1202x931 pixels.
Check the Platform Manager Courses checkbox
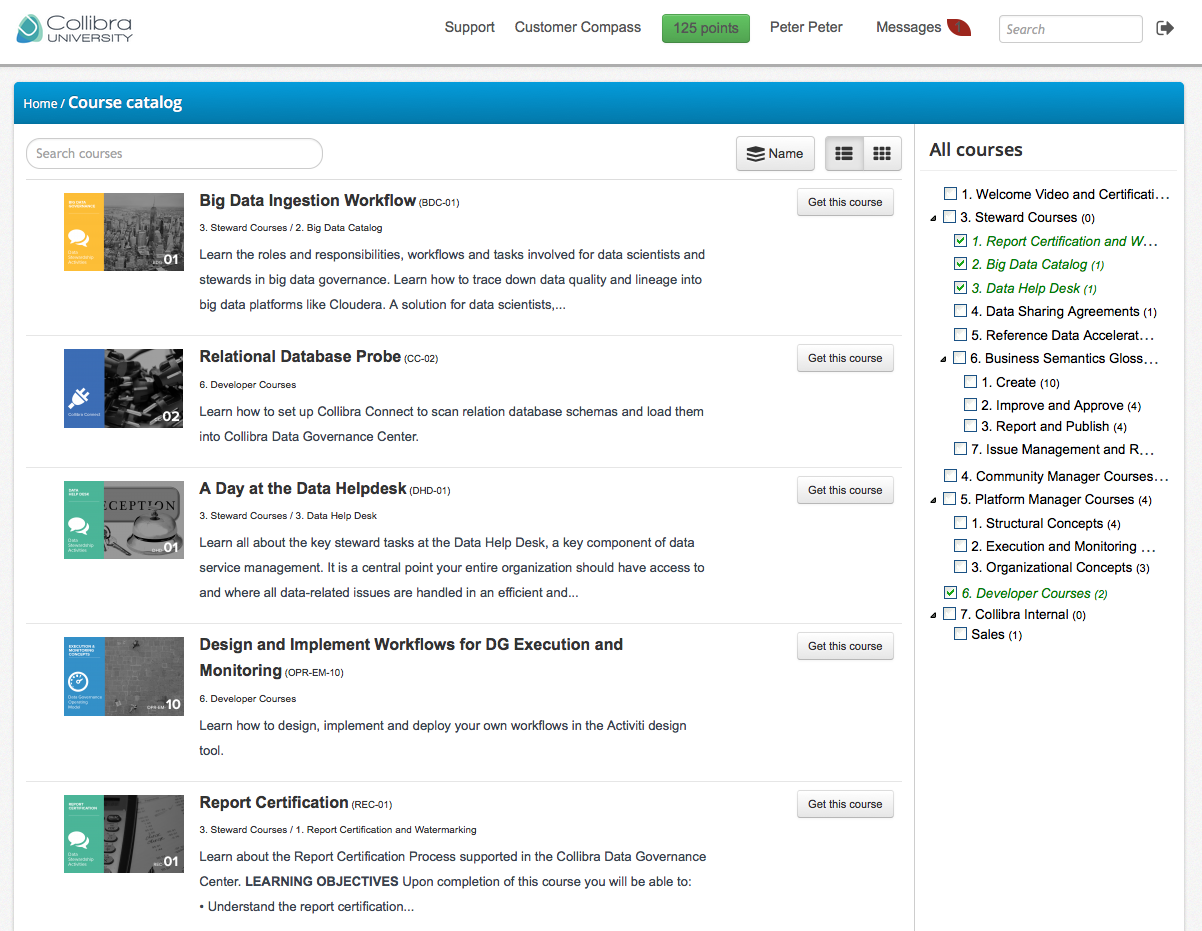coord(949,499)
